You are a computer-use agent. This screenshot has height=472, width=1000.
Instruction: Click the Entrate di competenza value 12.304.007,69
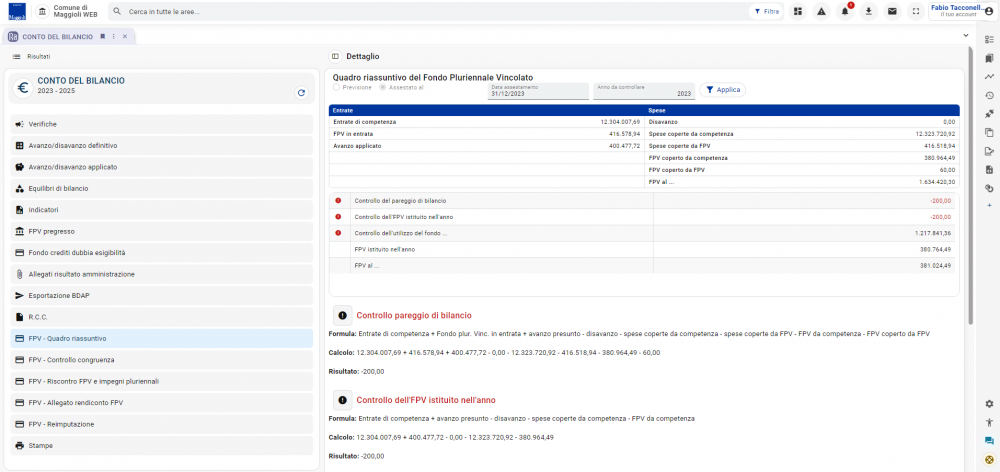(x=620, y=121)
